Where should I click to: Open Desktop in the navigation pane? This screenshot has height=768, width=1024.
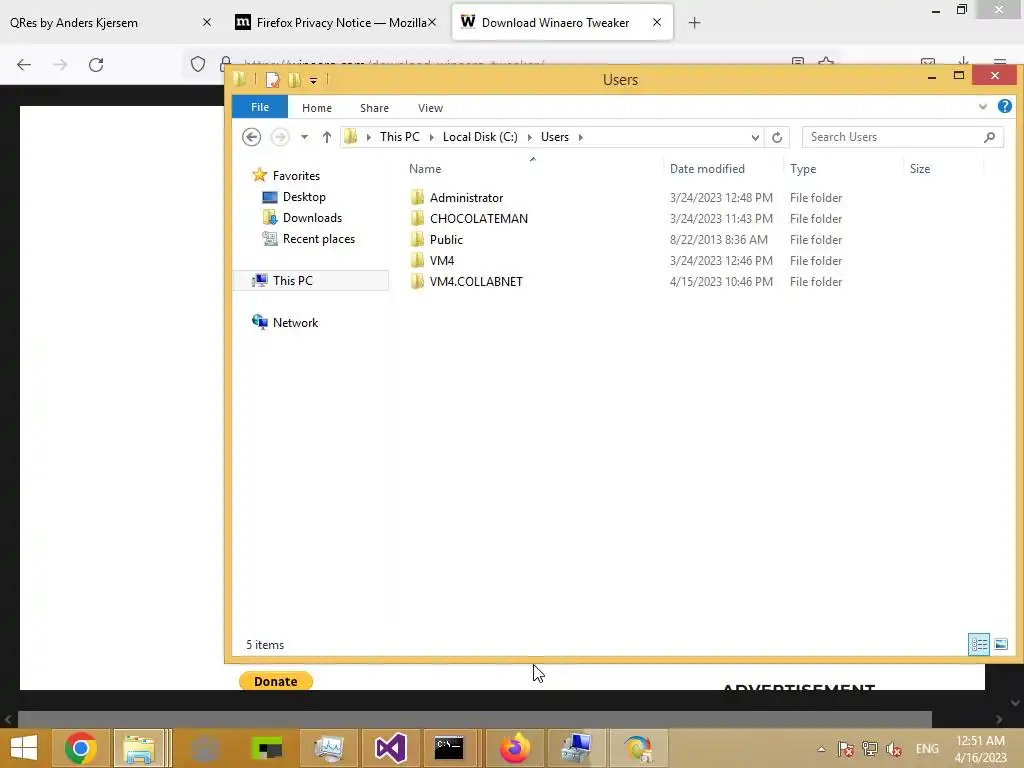[x=304, y=197]
